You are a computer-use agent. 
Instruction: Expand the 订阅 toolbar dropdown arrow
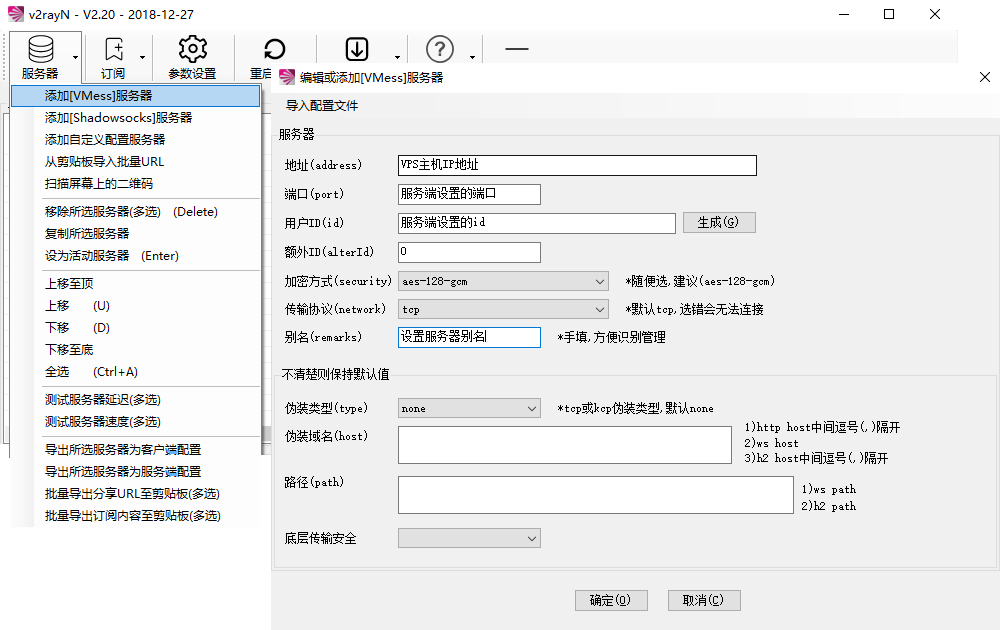point(142,57)
